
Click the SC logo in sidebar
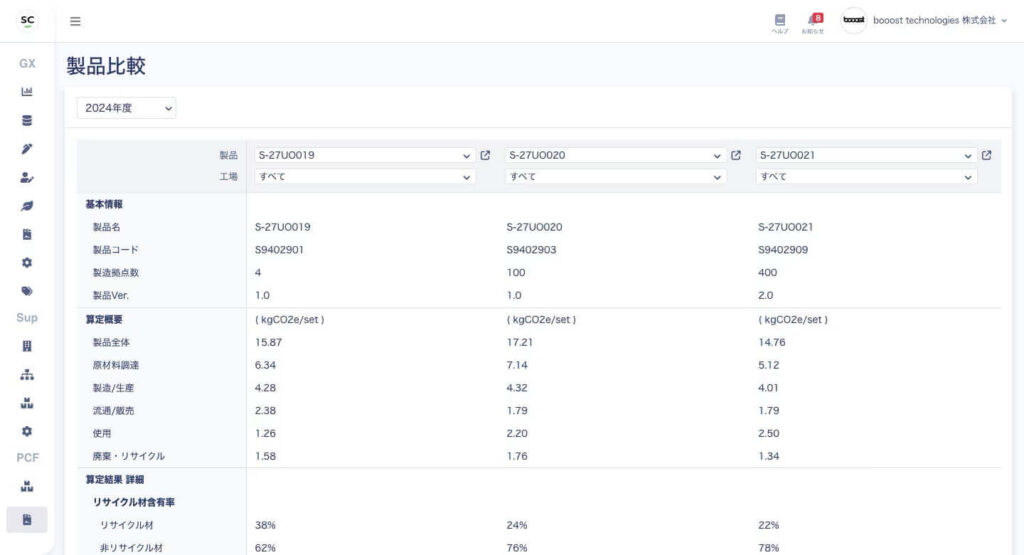point(27,21)
